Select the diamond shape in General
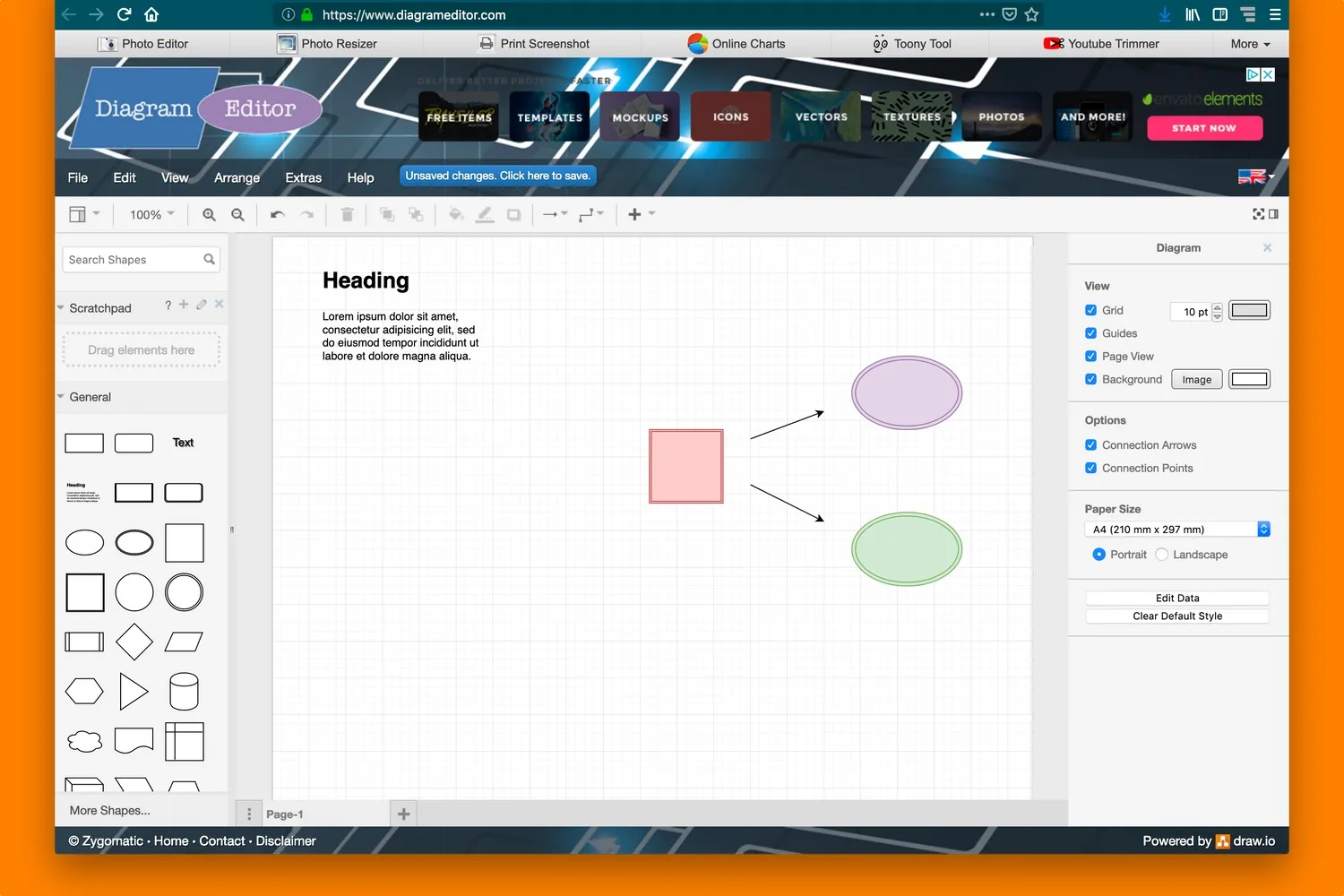Screen dimensions: 1344x896 (134, 642)
